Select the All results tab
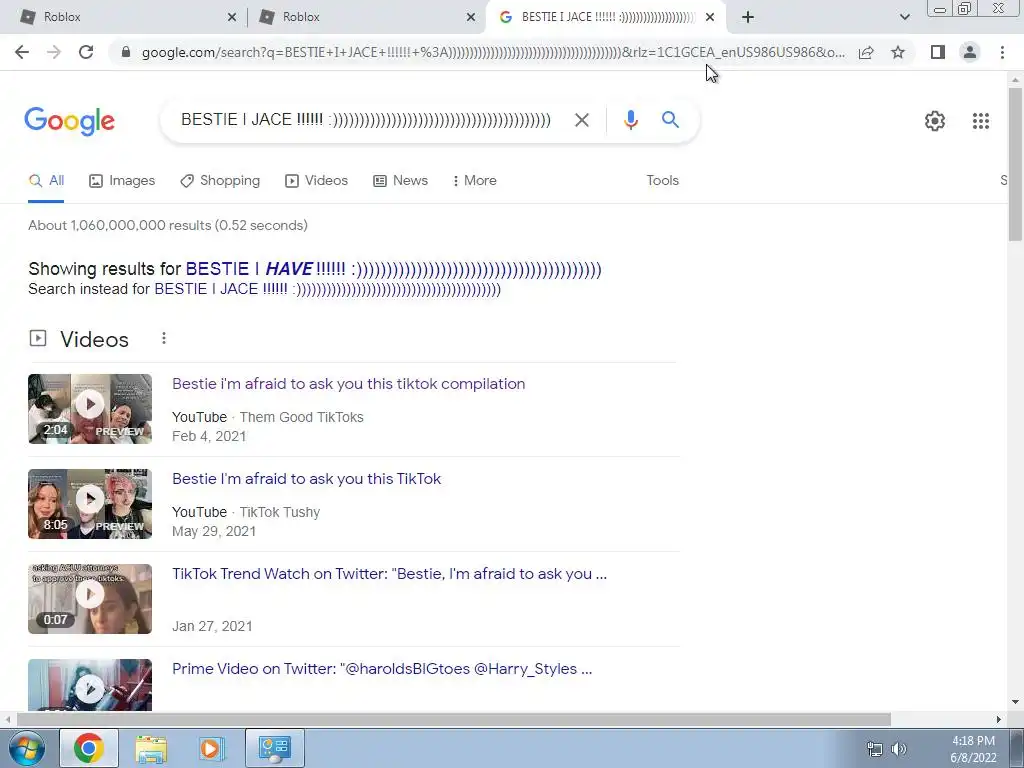The image size is (1024, 768). pyautogui.click(x=46, y=180)
